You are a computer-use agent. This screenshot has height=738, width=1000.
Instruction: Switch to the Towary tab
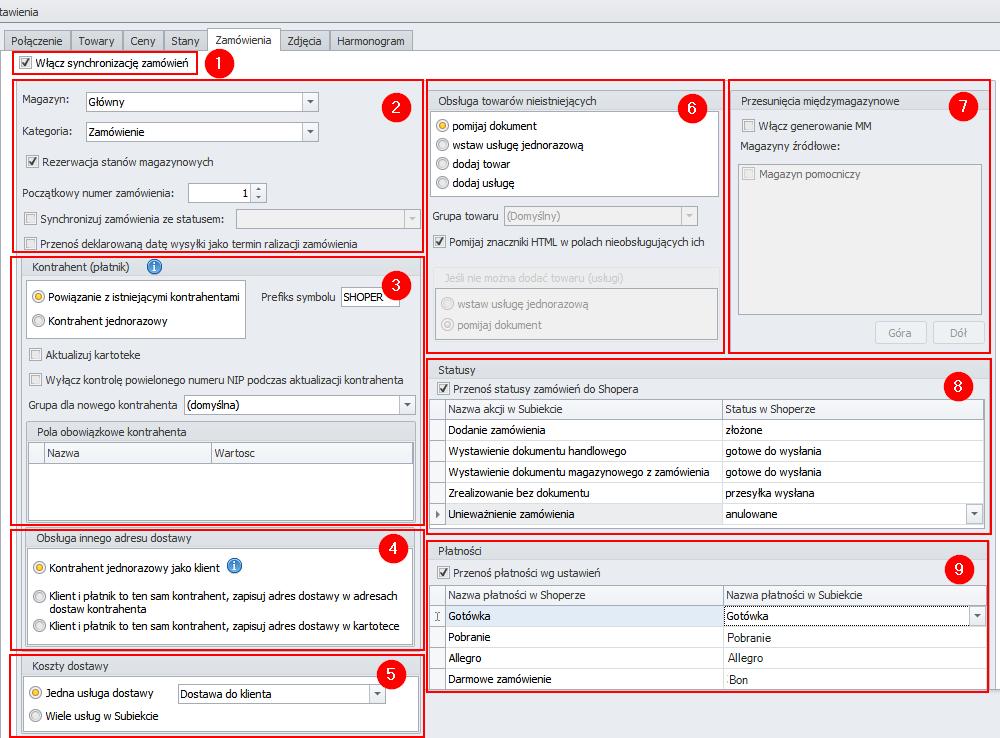(x=96, y=41)
